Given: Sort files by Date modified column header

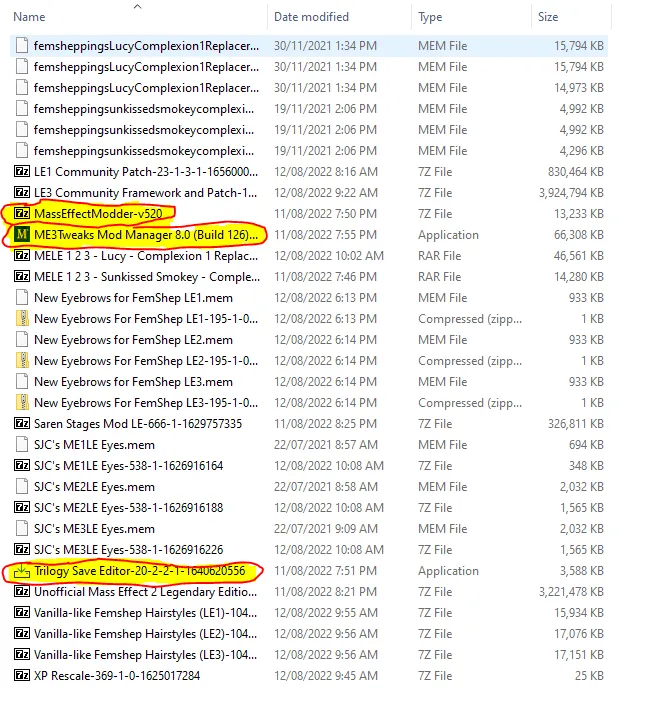Looking at the screenshot, I should pyautogui.click(x=311, y=17).
